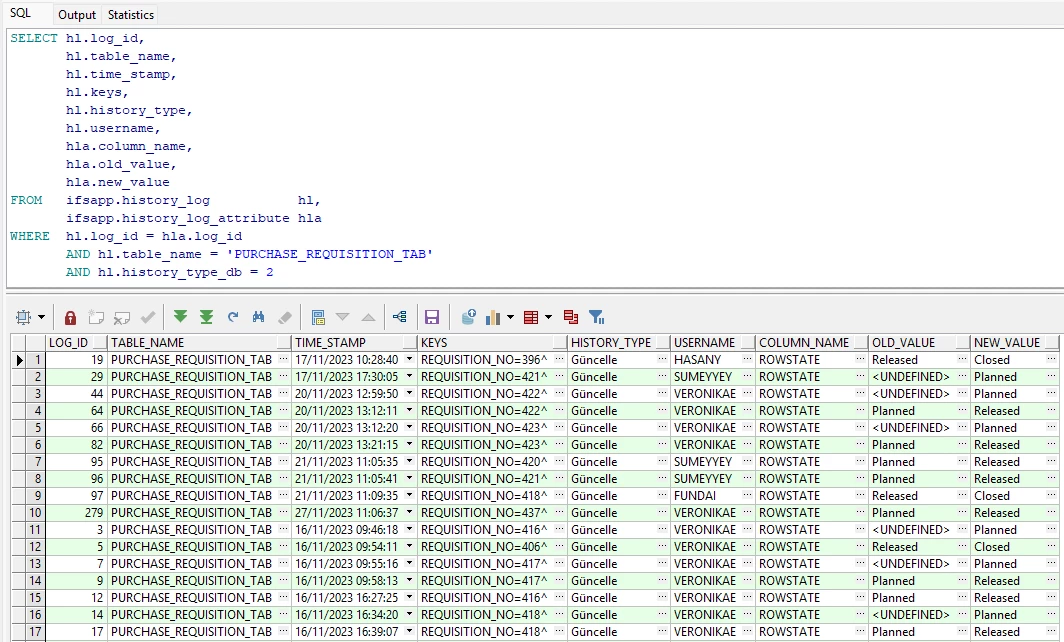The height and width of the screenshot is (642, 1064).
Task: Click the insert record toolbar icon
Action: tap(96, 318)
